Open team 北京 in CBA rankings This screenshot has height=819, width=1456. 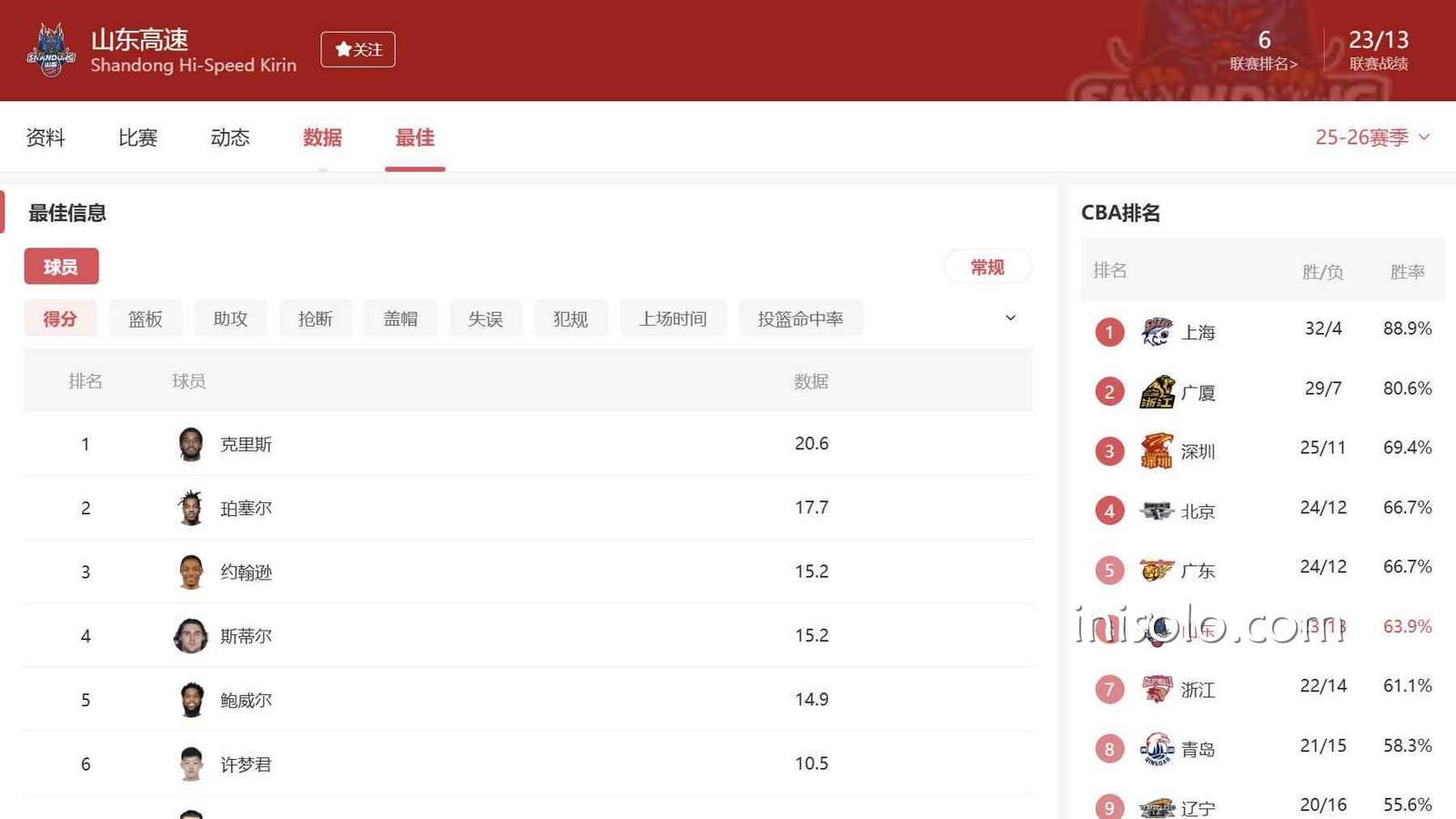point(1198,511)
